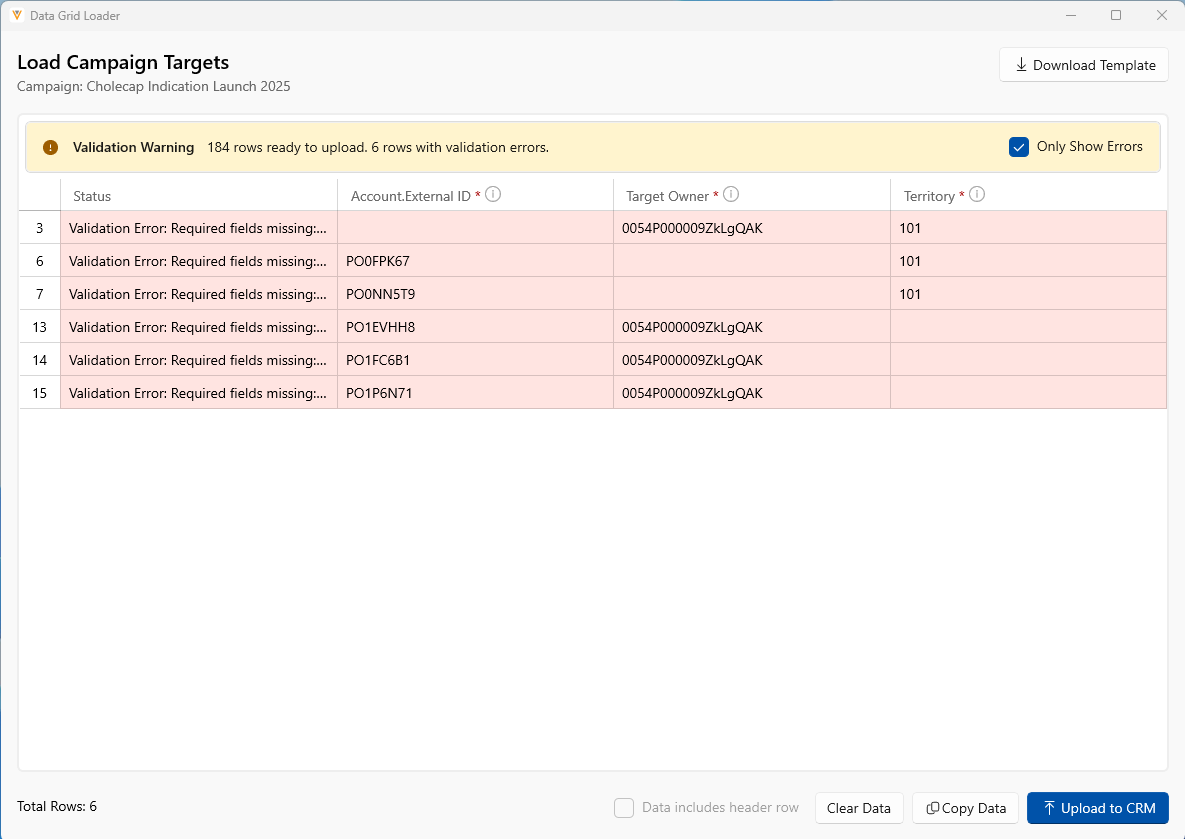The width and height of the screenshot is (1185, 839).
Task: Click the Account.External ID info icon
Action: click(493, 195)
